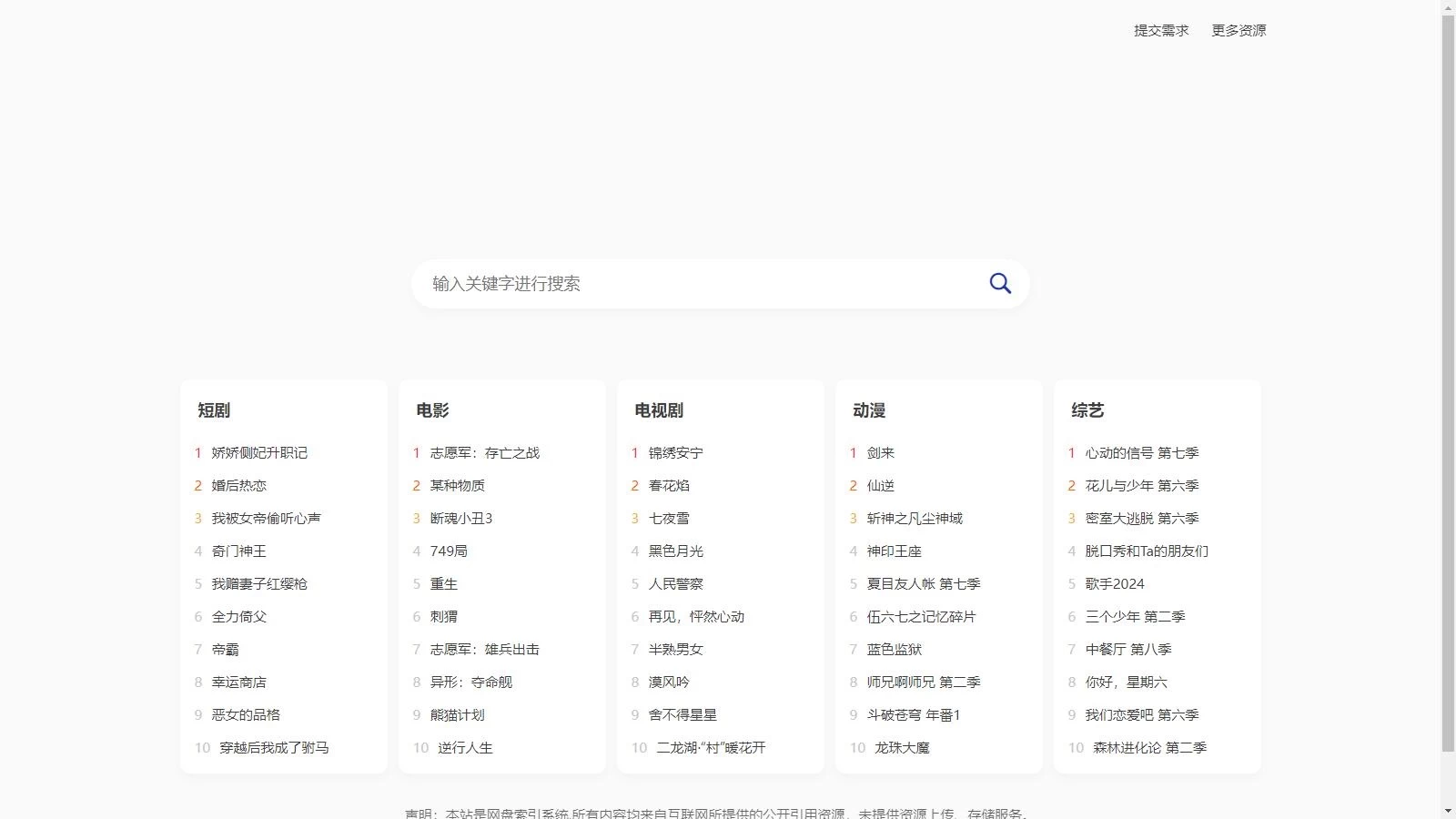1456x819 pixels.
Task: Open the 更多资源 link
Action: [1239, 31]
